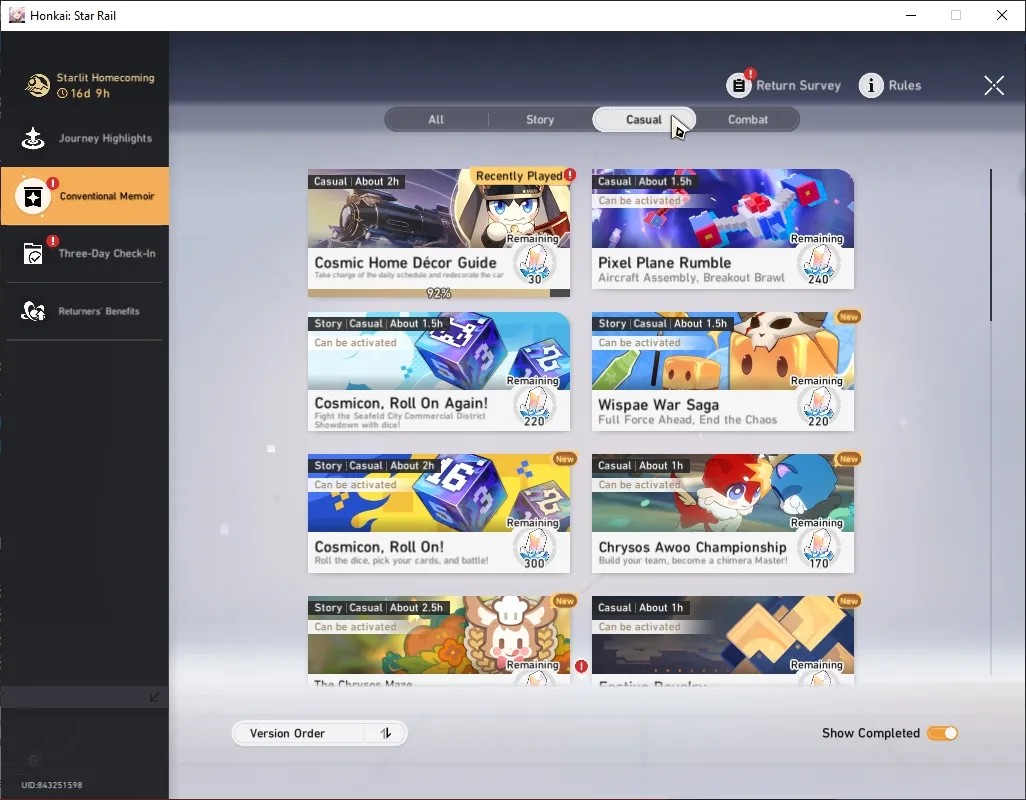The width and height of the screenshot is (1026, 800).
Task: Click the Conventional Memoir star icon
Action: pos(33,196)
